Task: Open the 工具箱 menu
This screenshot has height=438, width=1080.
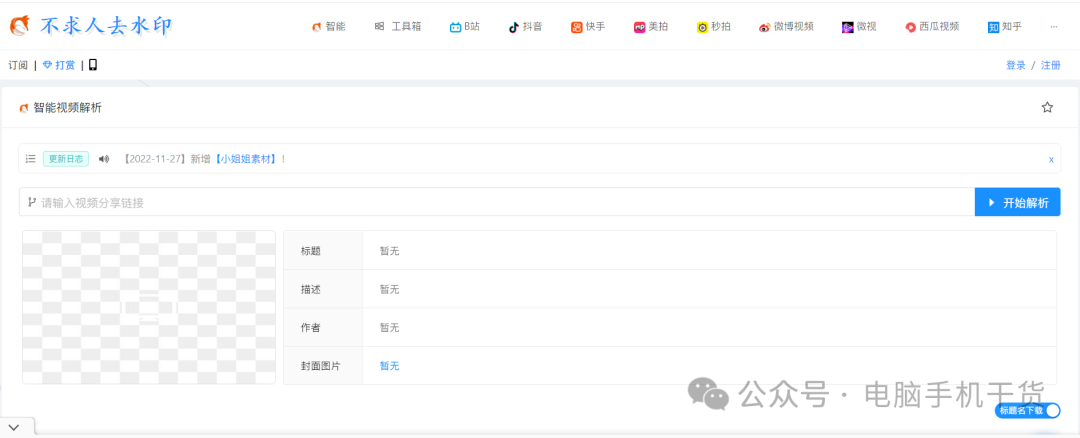Action: 398,27
